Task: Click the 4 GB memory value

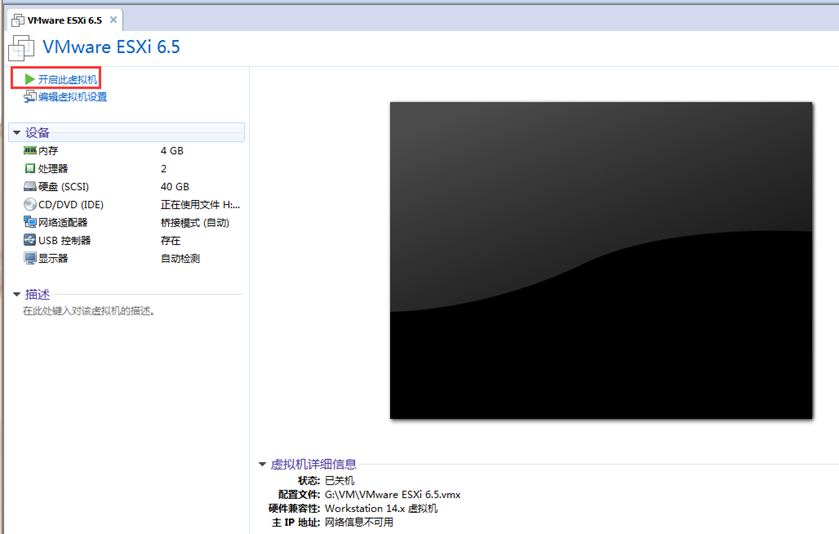Action: pos(172,151)
